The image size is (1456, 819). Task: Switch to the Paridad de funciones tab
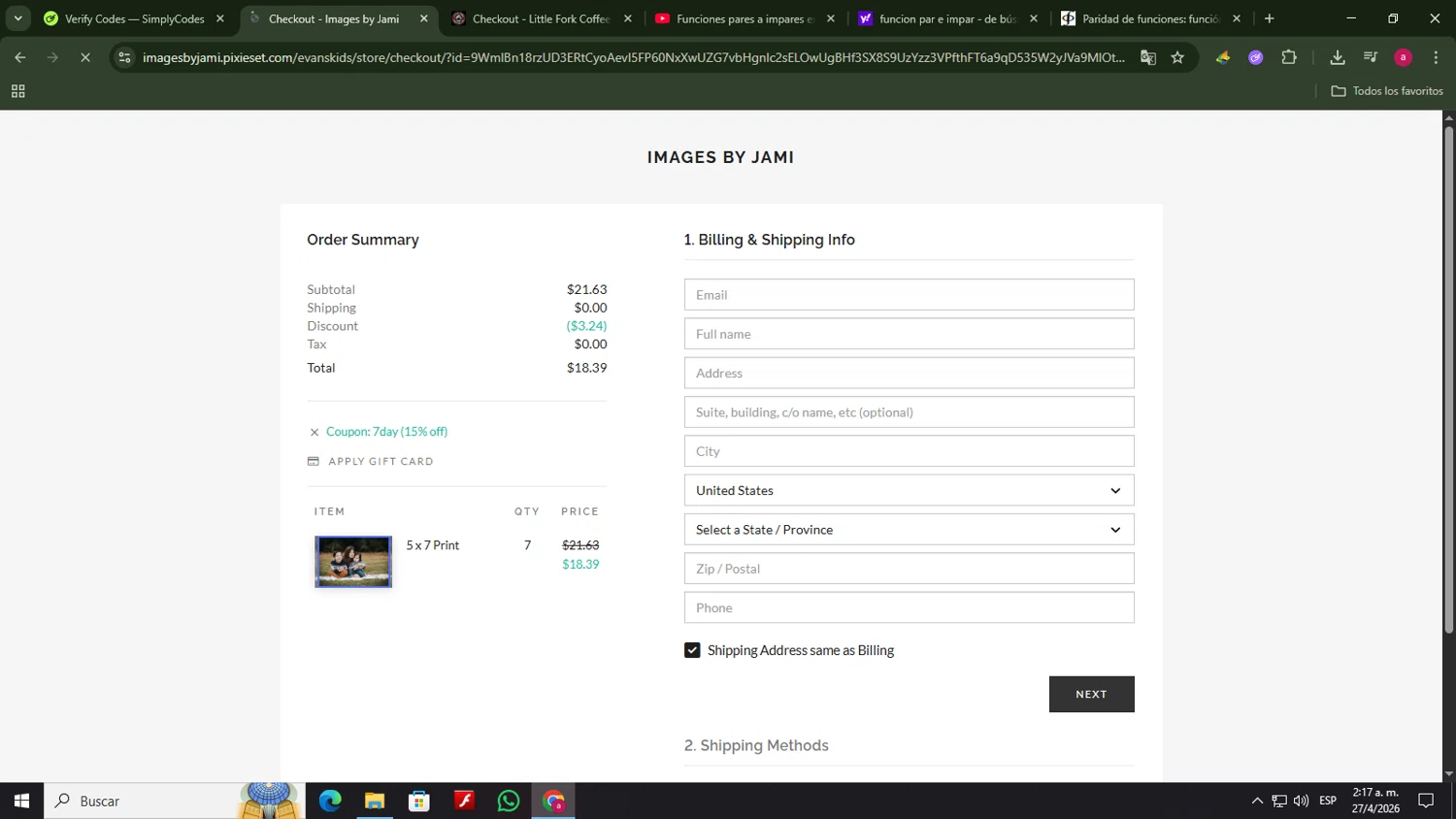coord(1150,18)
